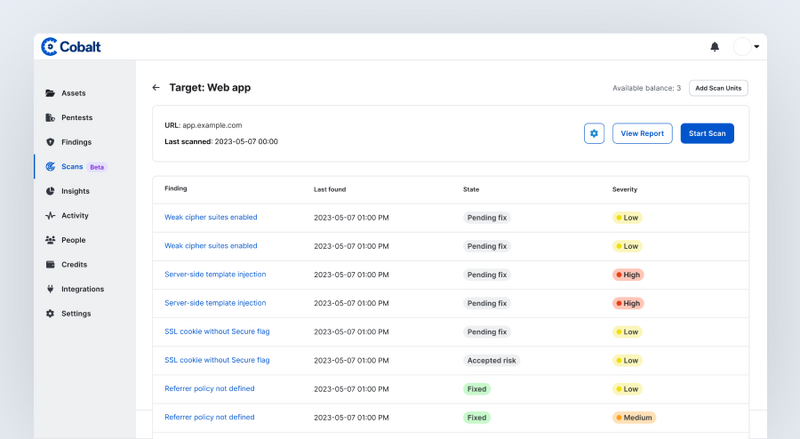
Task: Start Scan for the web app
Action: point(707,133)
